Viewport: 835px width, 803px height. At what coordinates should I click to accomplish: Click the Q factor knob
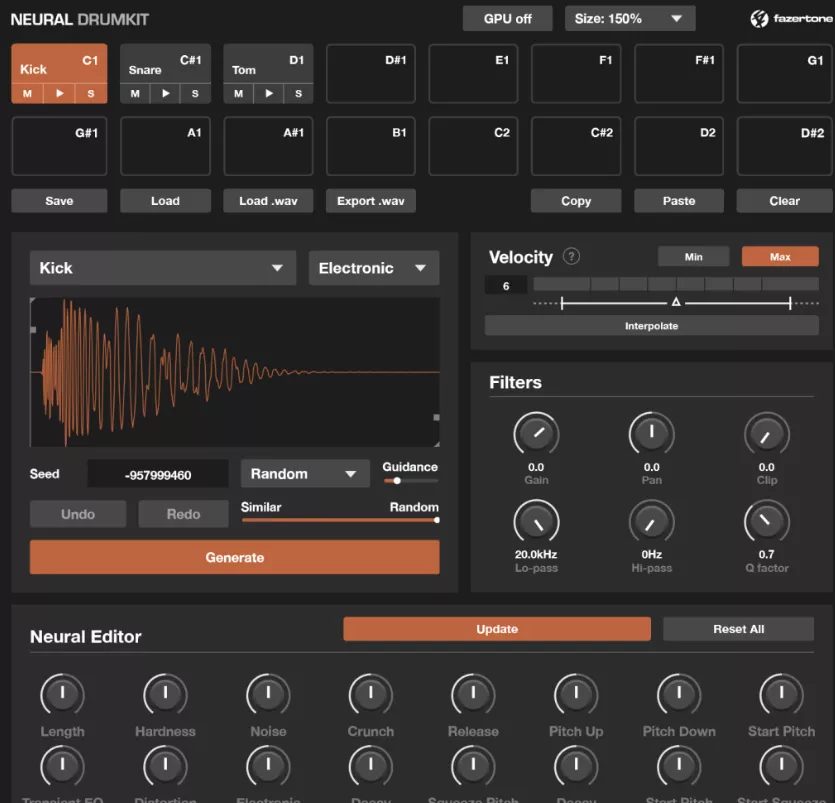766,522
